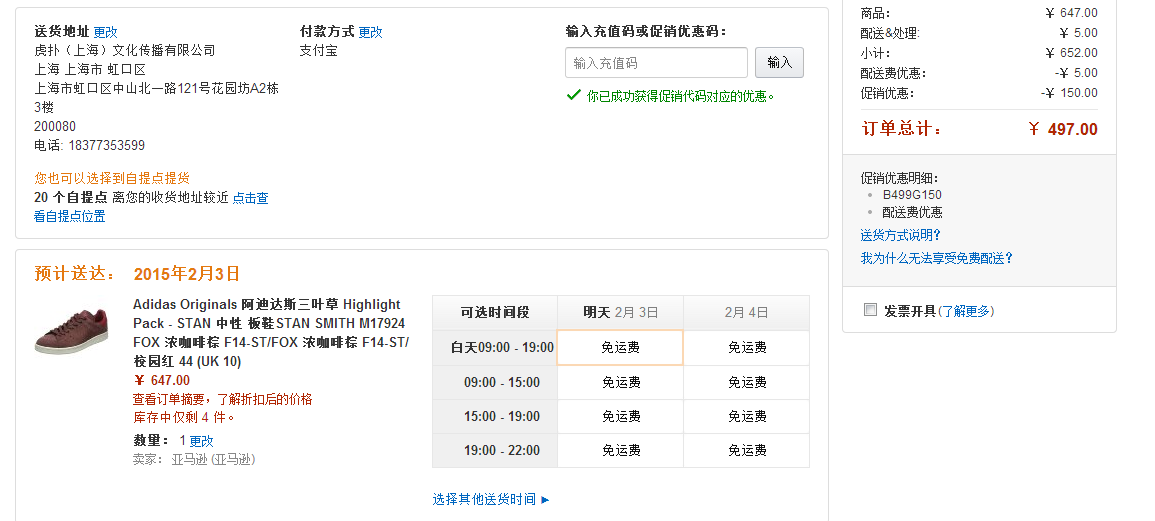Click product title Adidas Originals text
This screenshot has height=521, width=1155.
pos(271,332)
